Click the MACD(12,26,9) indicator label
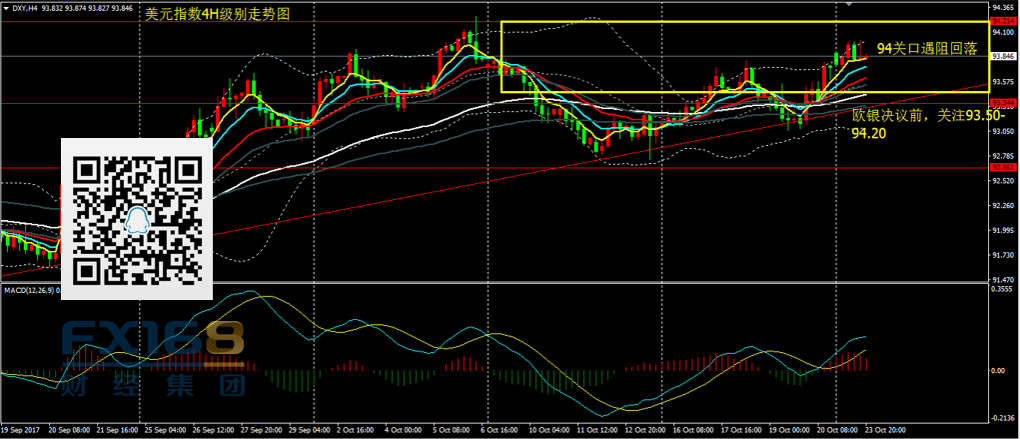The image size is (1020, 439). [x=28, y=290]
